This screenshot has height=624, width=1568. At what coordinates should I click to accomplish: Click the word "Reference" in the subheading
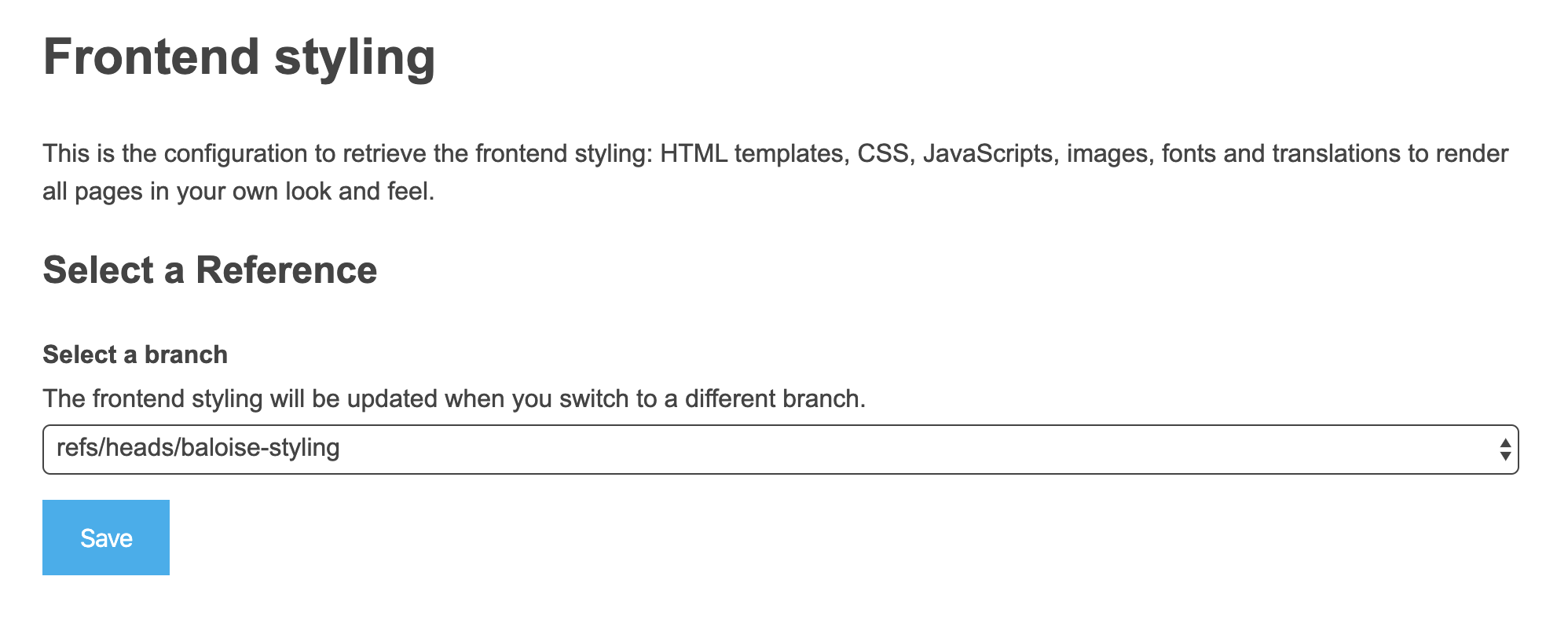(x=287, y=270)
